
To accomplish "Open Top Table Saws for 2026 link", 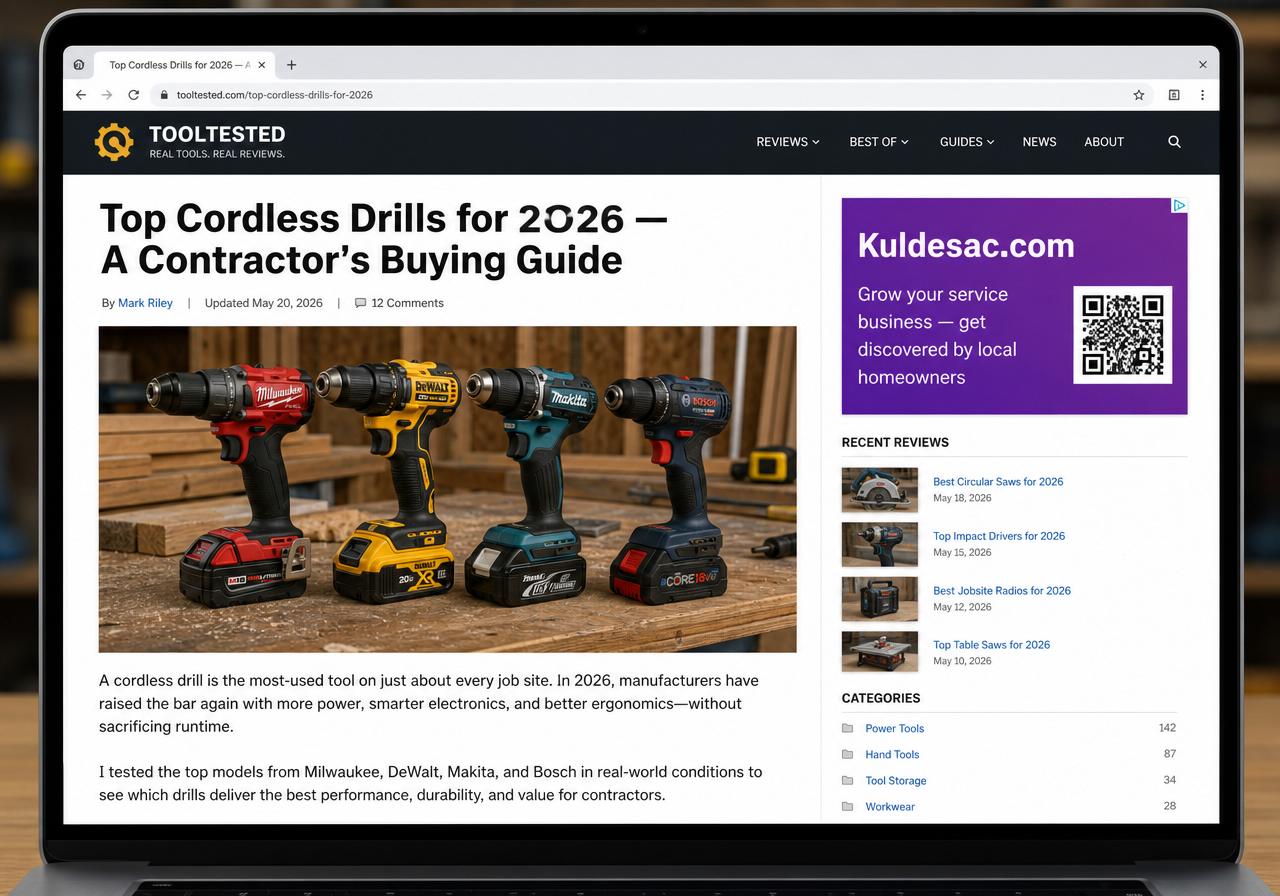I will click(x=991, y=645).
